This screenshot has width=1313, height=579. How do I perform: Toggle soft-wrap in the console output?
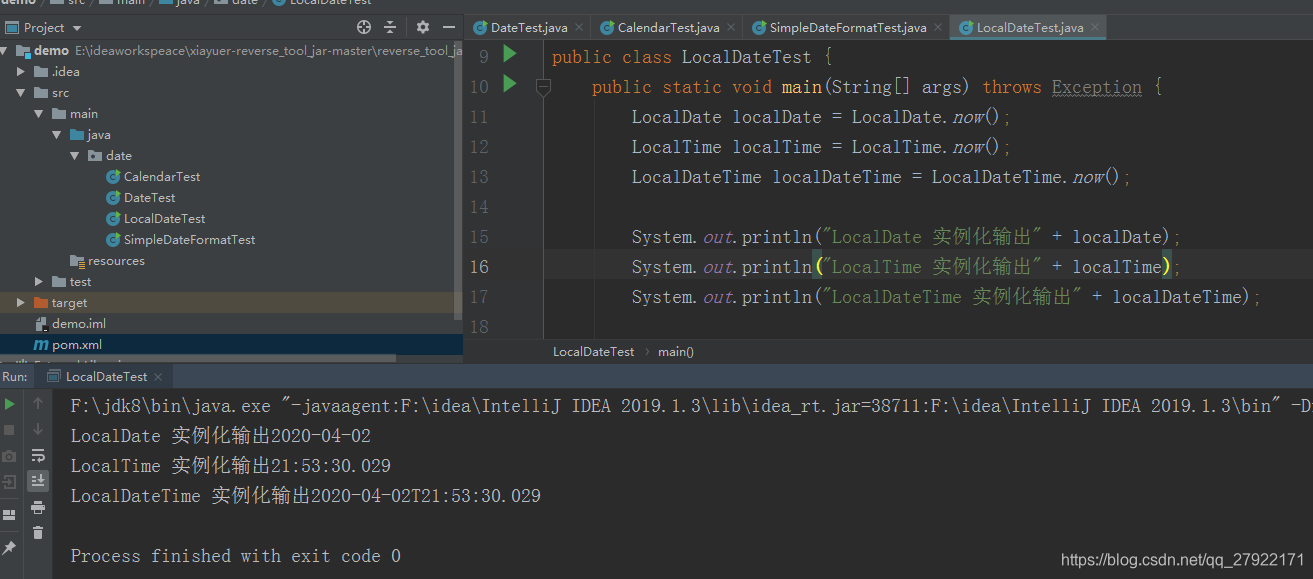(x=38, y=456)
